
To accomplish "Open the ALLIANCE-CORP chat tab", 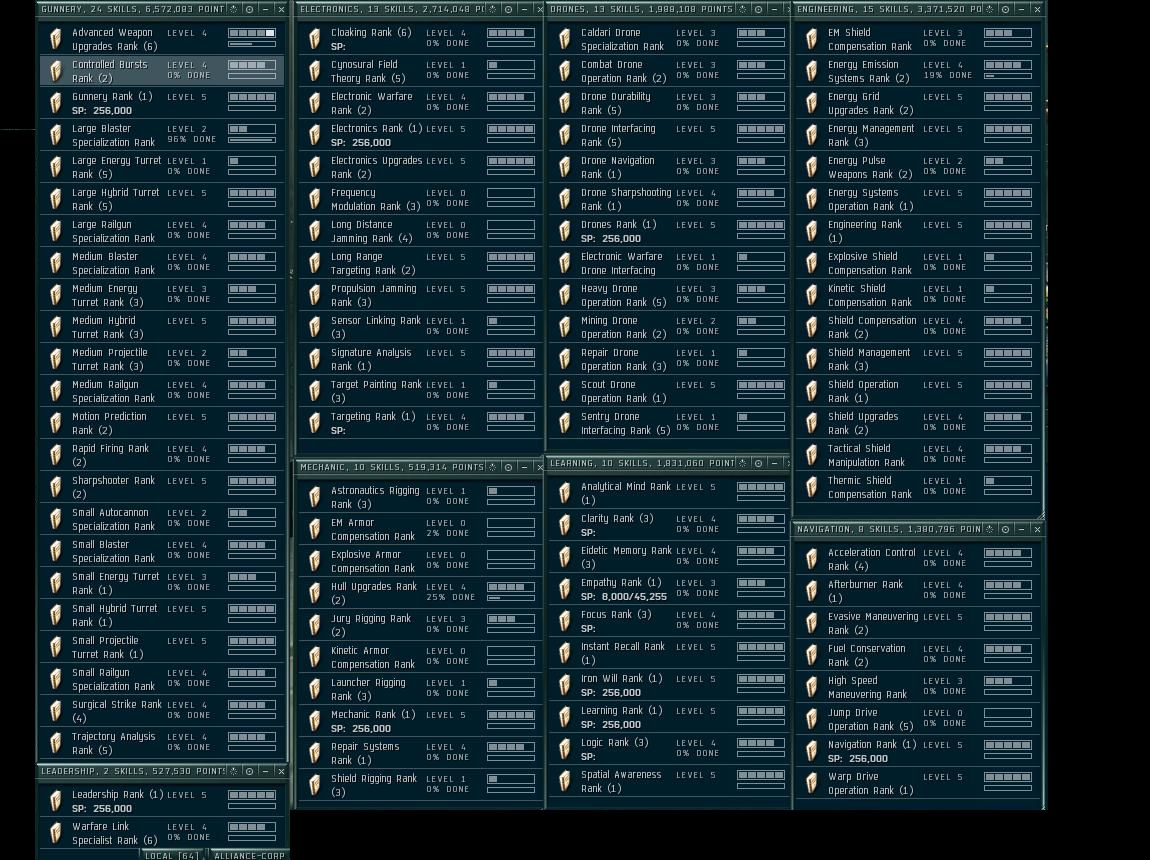I will click(249, 855).
